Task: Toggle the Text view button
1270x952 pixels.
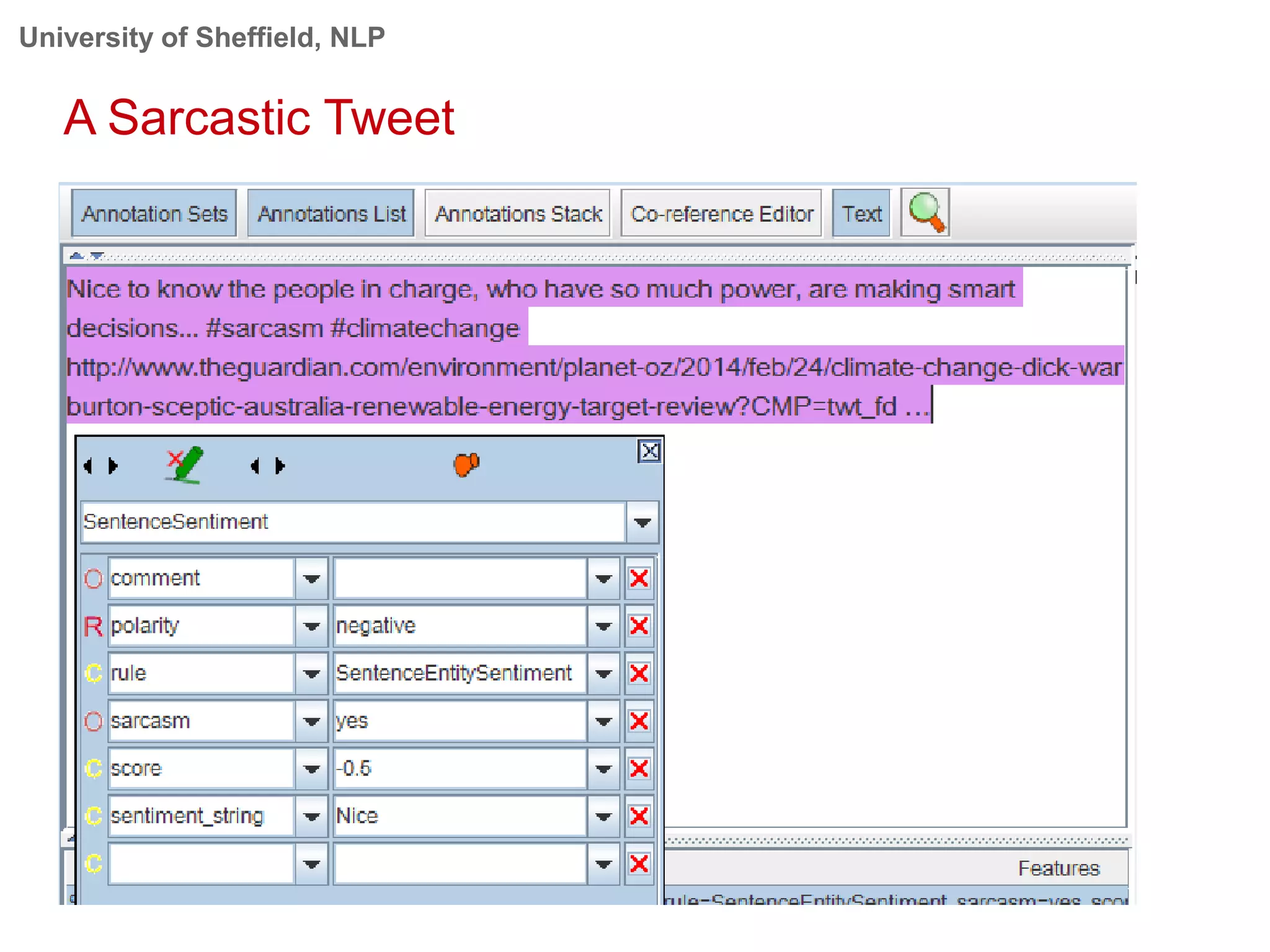Action: click(x=861, y=213)
